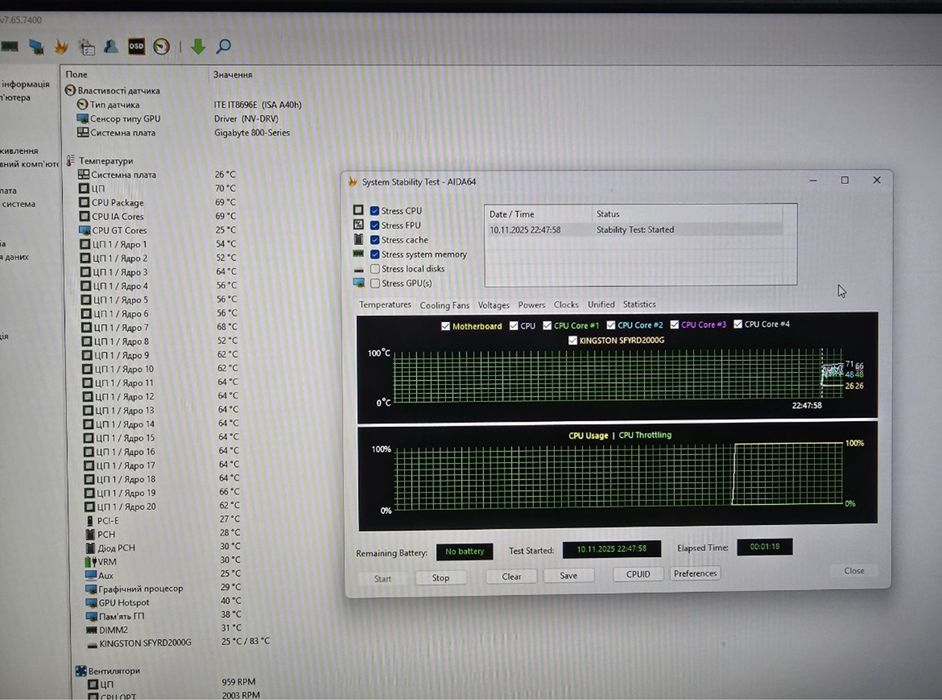Click the Close button in dialog
This screenshot has height=700, width=942.
[x=854, y=570]
